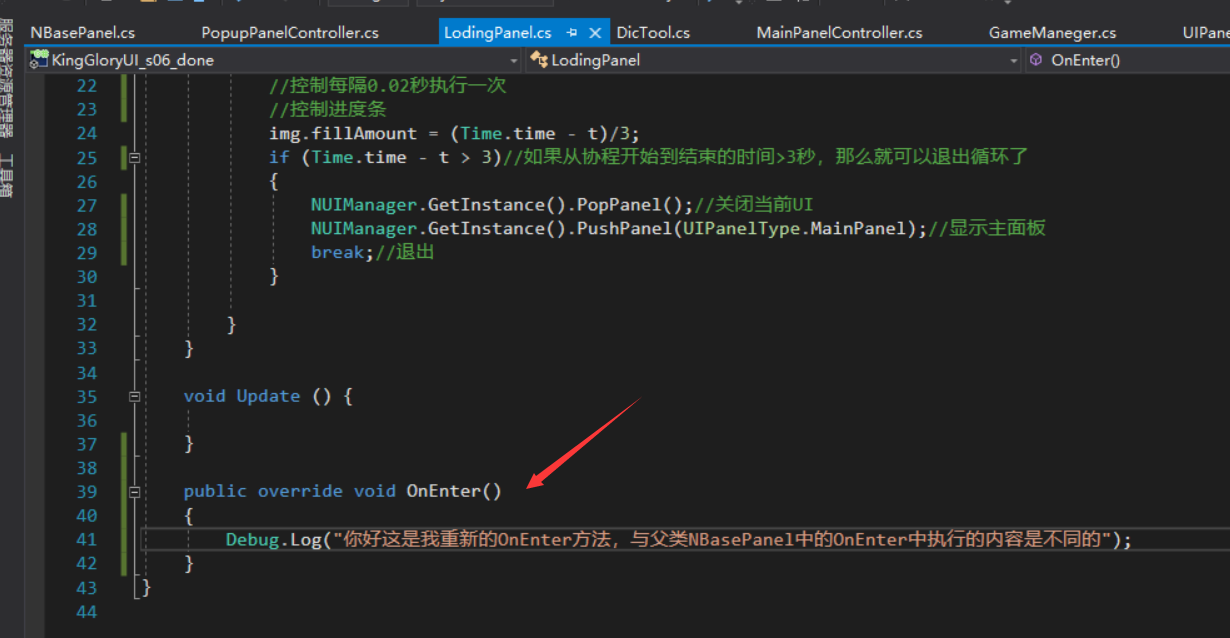Click the method icon beside OnEnter()
1230x638 pixels.
[x=1037, y=60]
